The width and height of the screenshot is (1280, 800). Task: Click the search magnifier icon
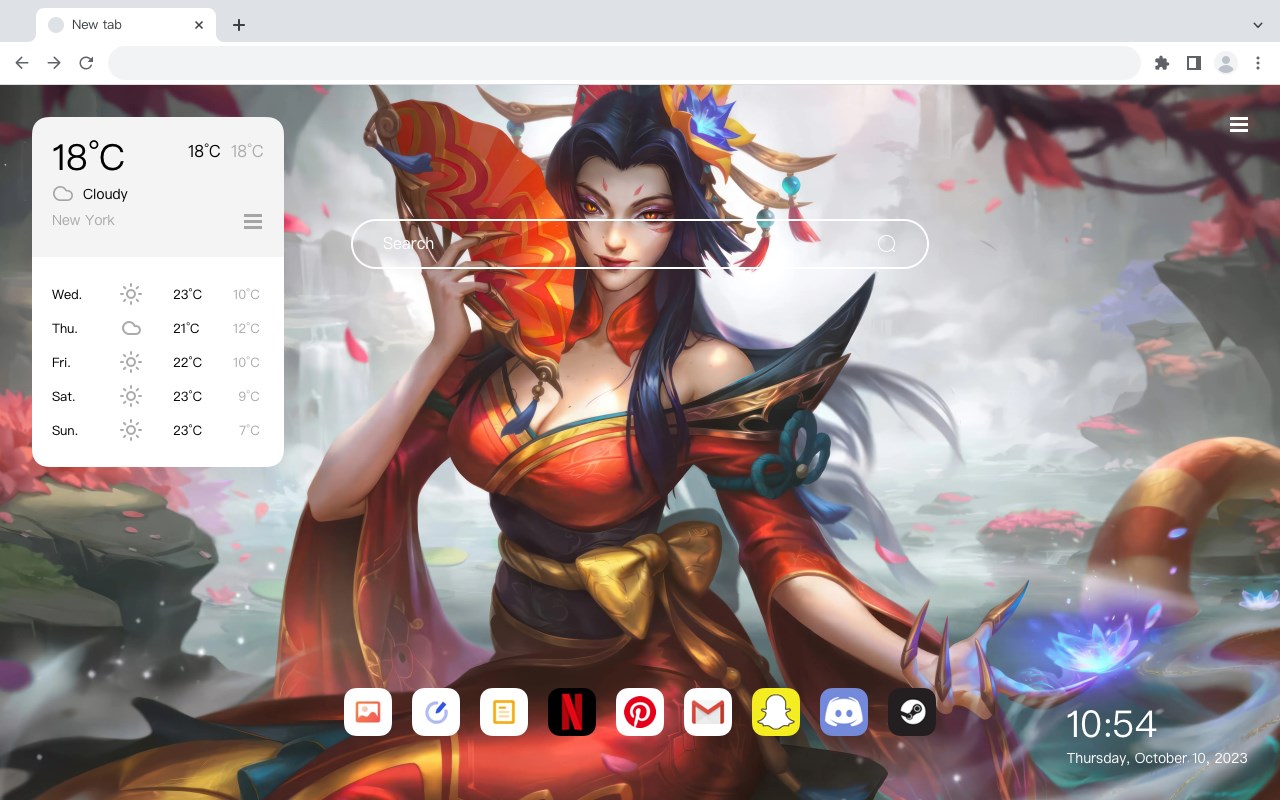[x=886, y=244]
